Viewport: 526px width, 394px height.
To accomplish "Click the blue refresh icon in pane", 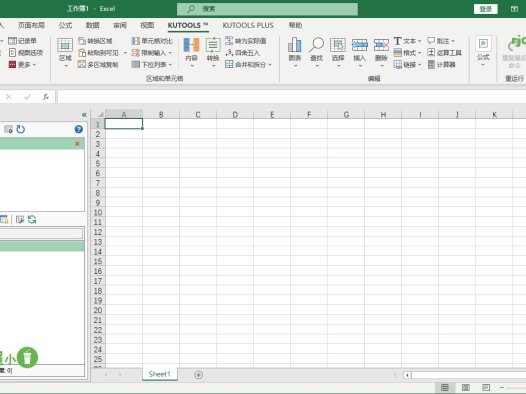I will pos(21,129).
